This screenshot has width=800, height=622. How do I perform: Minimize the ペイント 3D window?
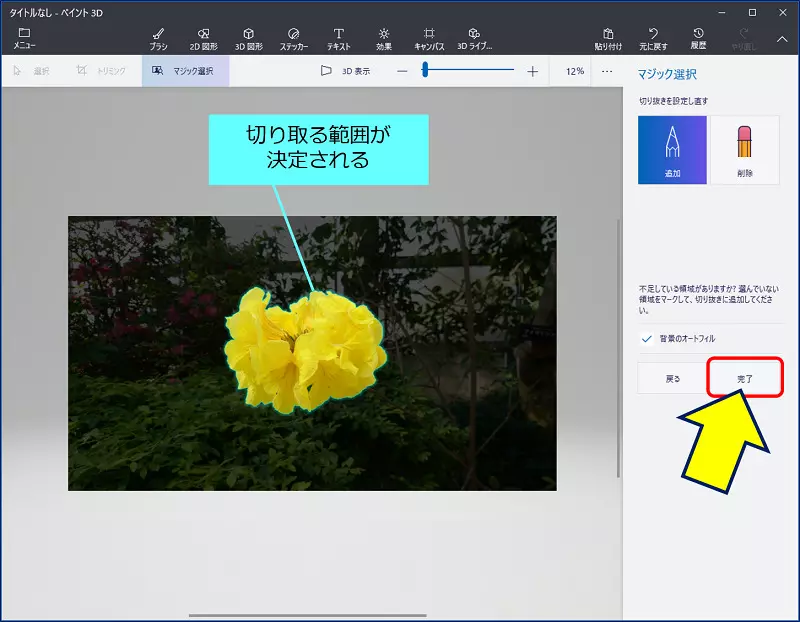(722, 12)
